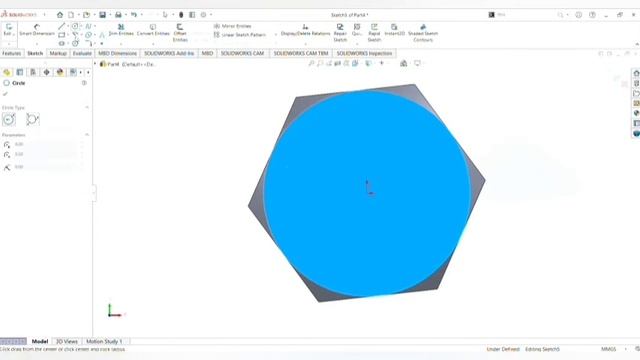Switch to the Markup tab
The width and height of the screenshot is (640, 360).
point(58,53)
